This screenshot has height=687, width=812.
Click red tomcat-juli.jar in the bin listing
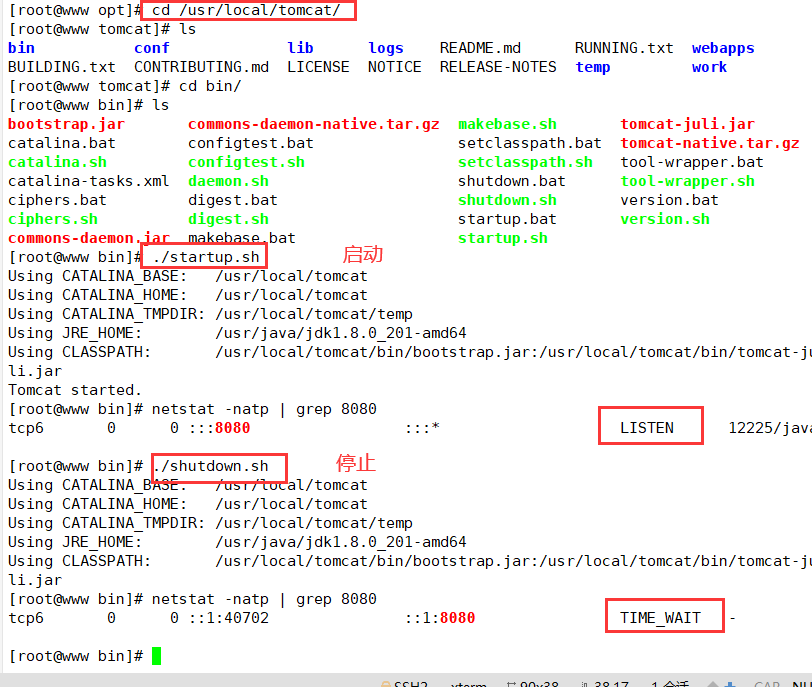(687, 124)
